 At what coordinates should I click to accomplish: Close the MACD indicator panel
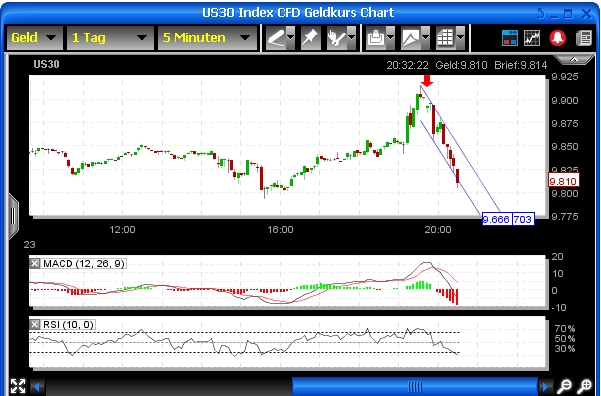point(34,263)
